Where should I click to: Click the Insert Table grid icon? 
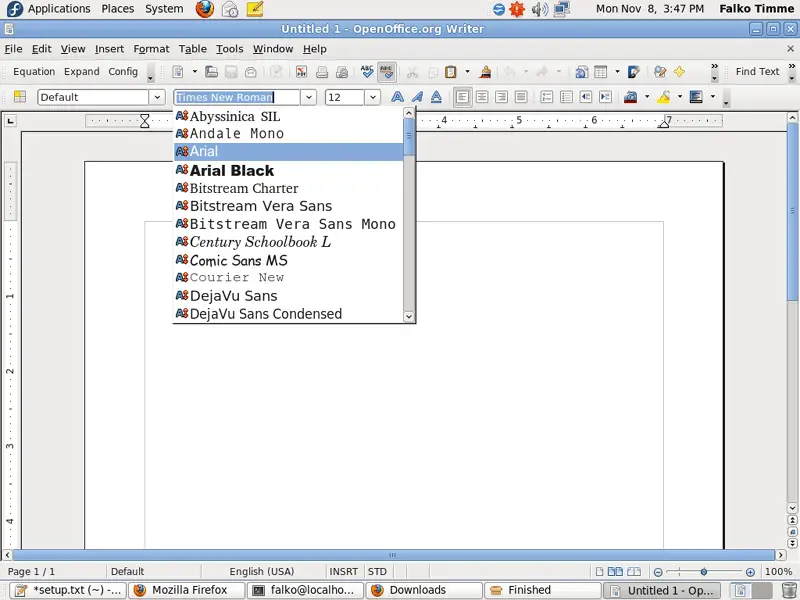point(601,72)
